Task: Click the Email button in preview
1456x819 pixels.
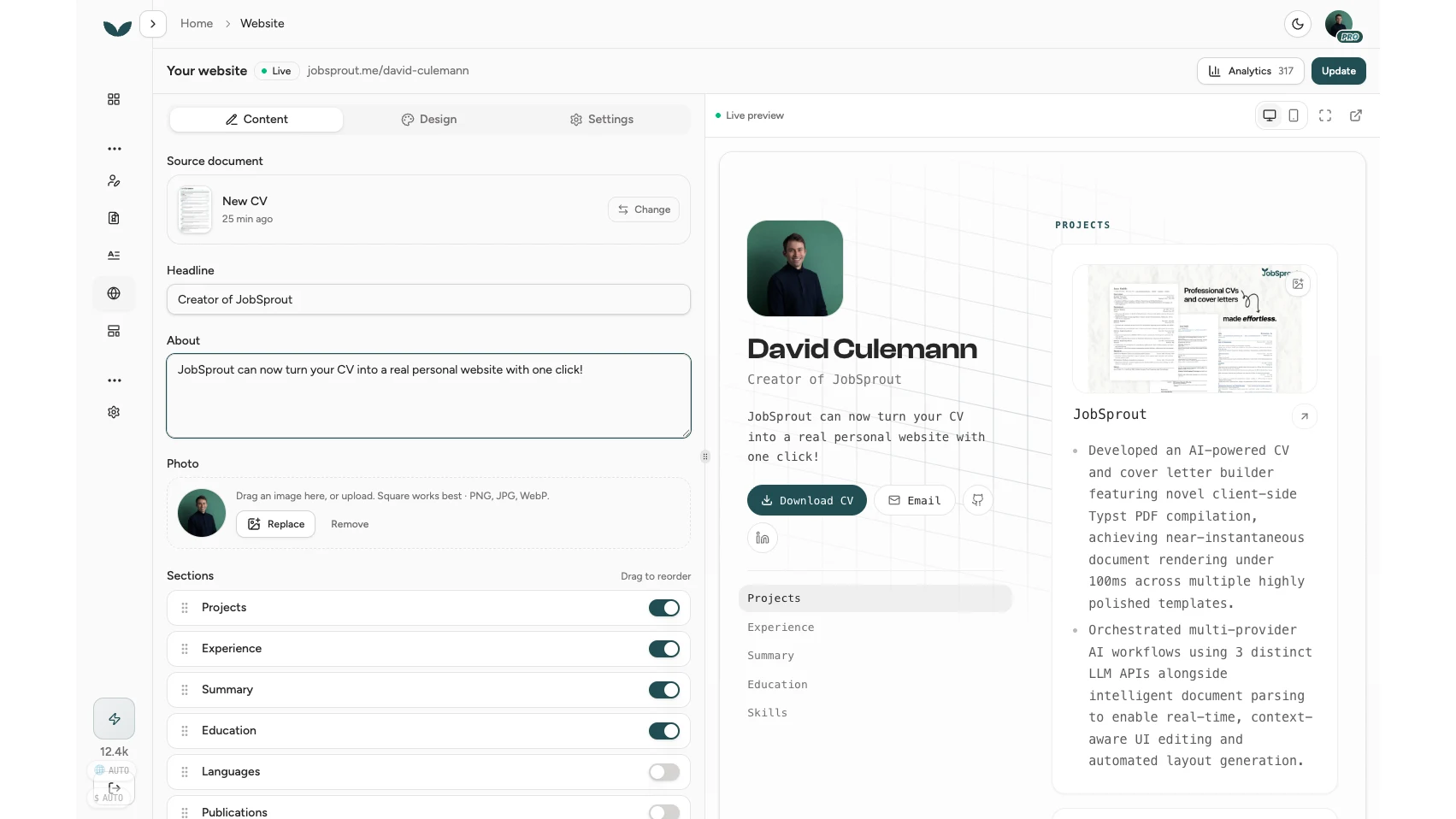Action: point(915,500)
